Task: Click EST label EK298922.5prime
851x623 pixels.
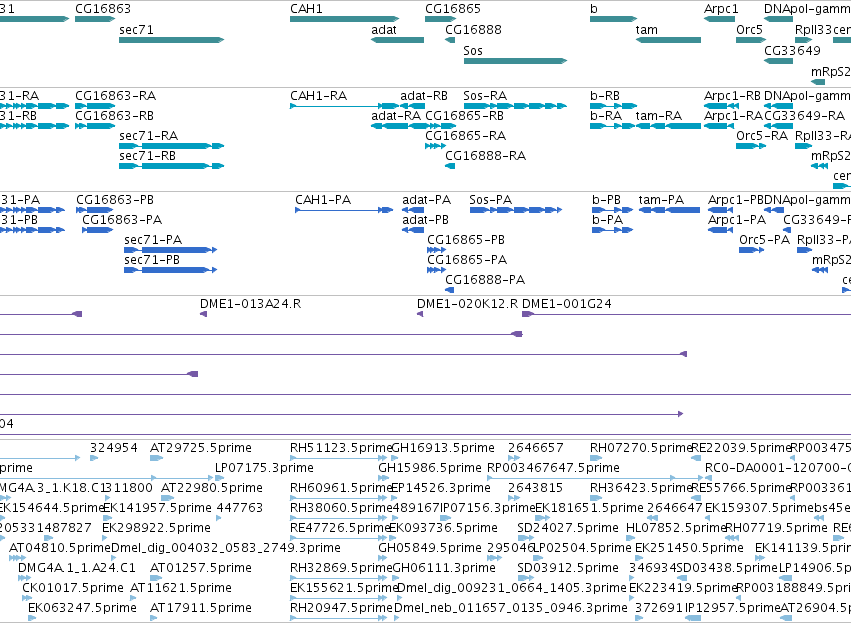Action: tap(156, 529)
